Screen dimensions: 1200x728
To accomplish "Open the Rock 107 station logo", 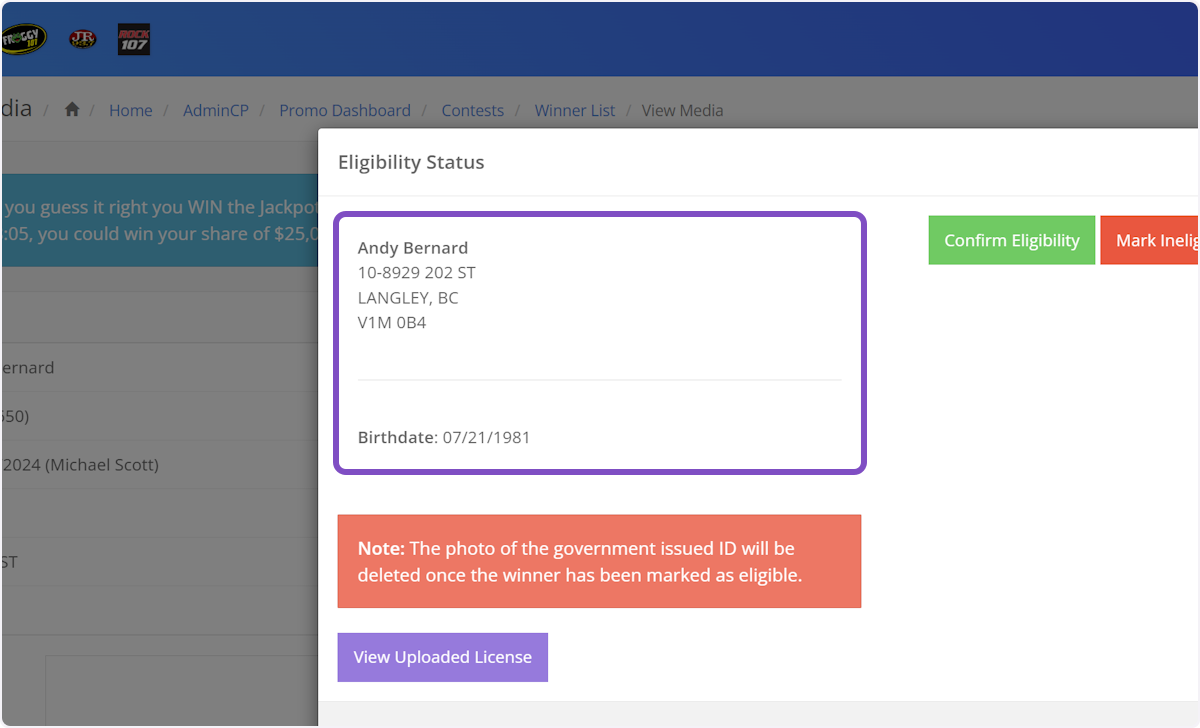I will click(x=133, y=39).
